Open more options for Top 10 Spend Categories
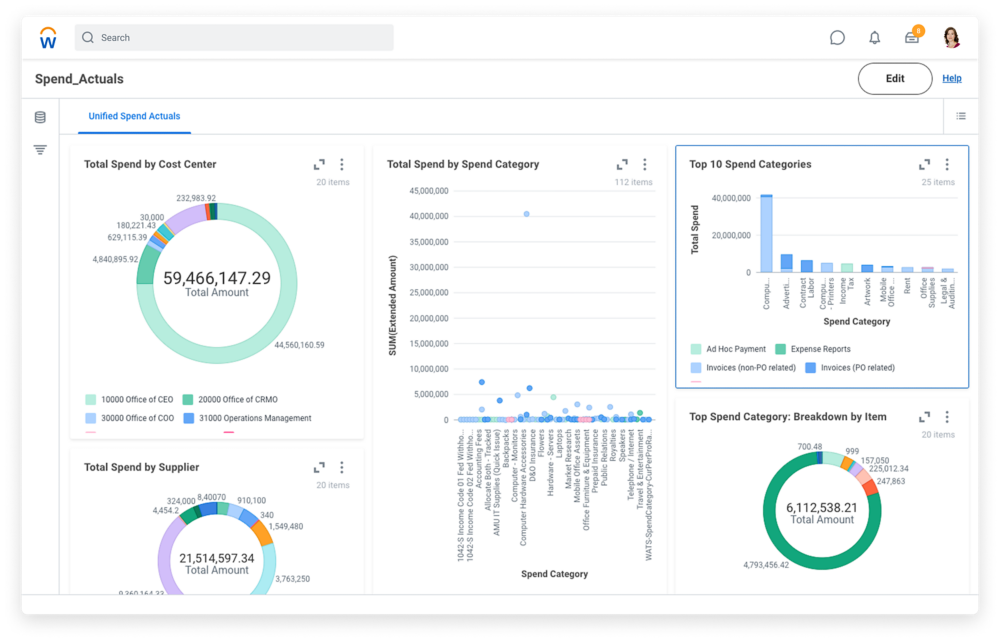 947,164
